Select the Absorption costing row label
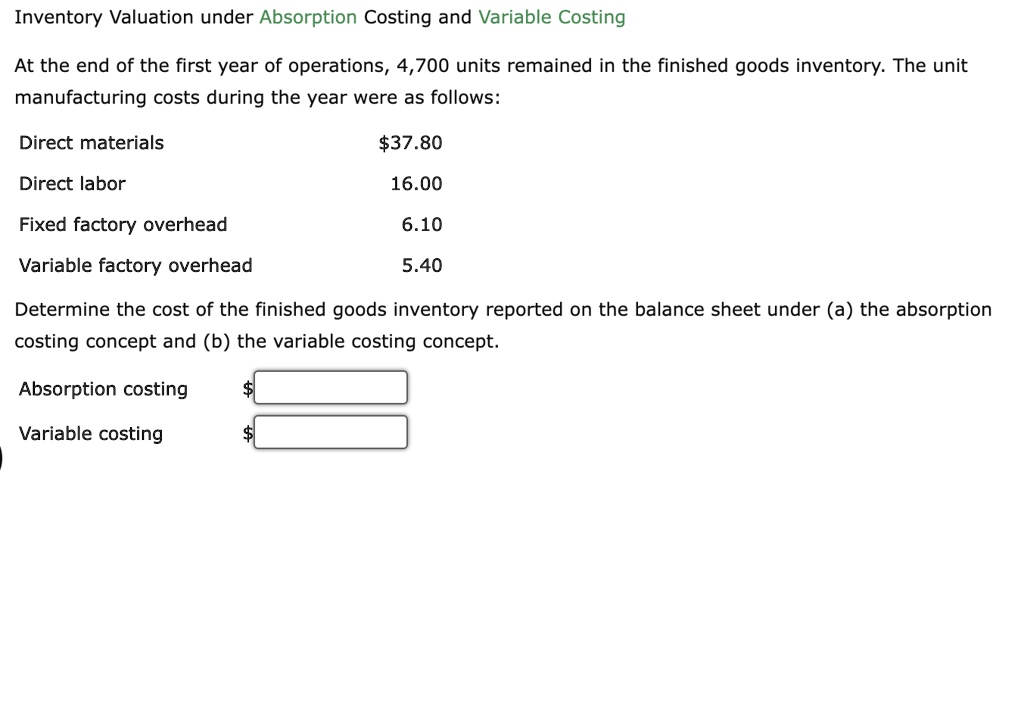1024x721 pixels. coord(103,389)
